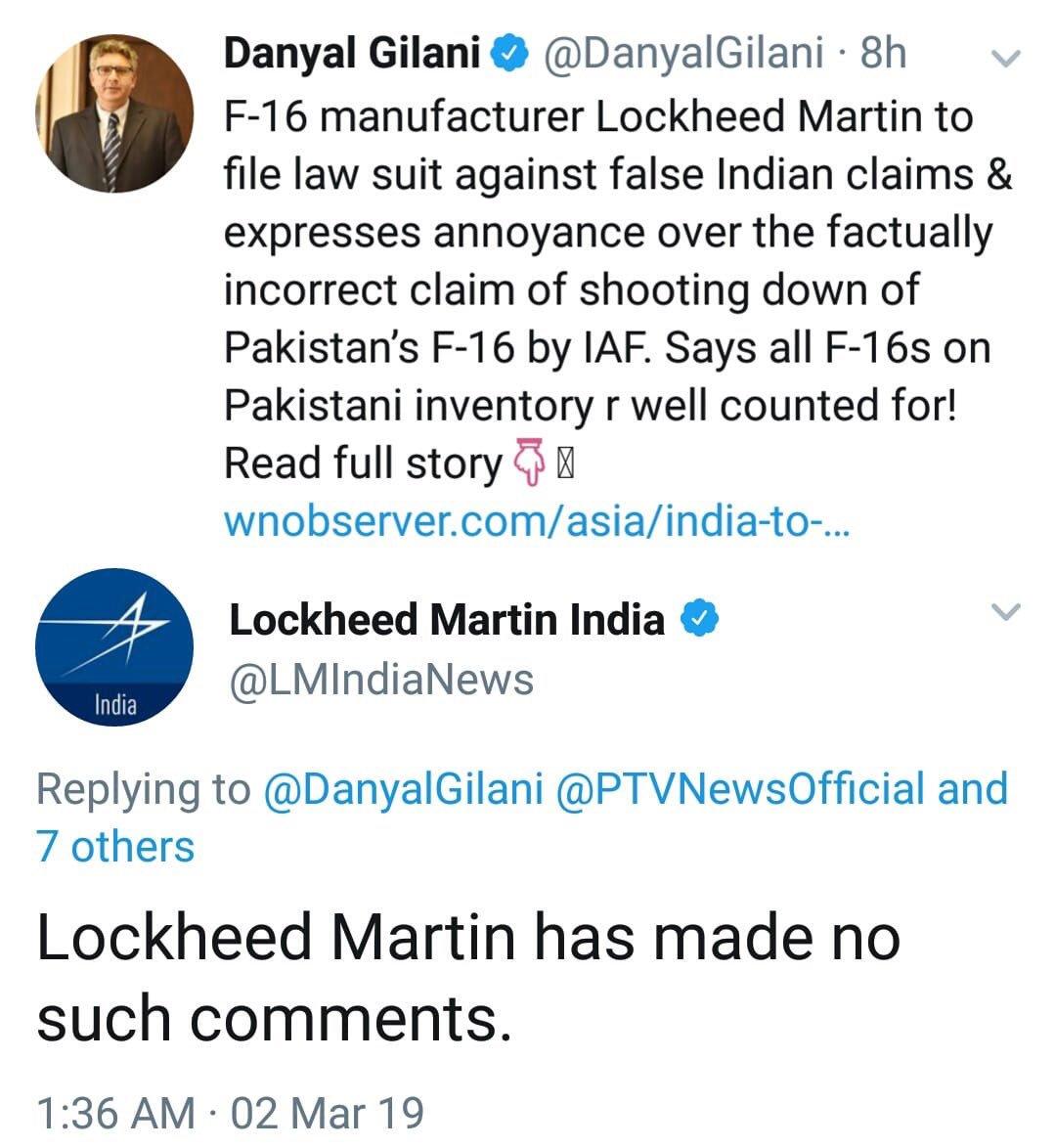
Task: Show the '7 others' reply recipients
Action: coord(115,847)
